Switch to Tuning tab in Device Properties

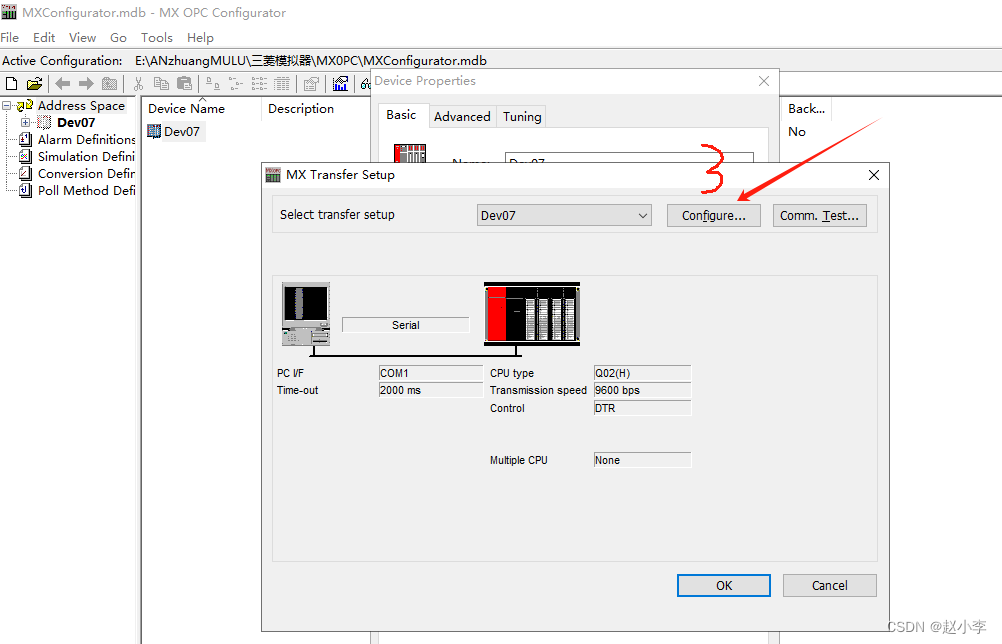click(x=522, y=116)
